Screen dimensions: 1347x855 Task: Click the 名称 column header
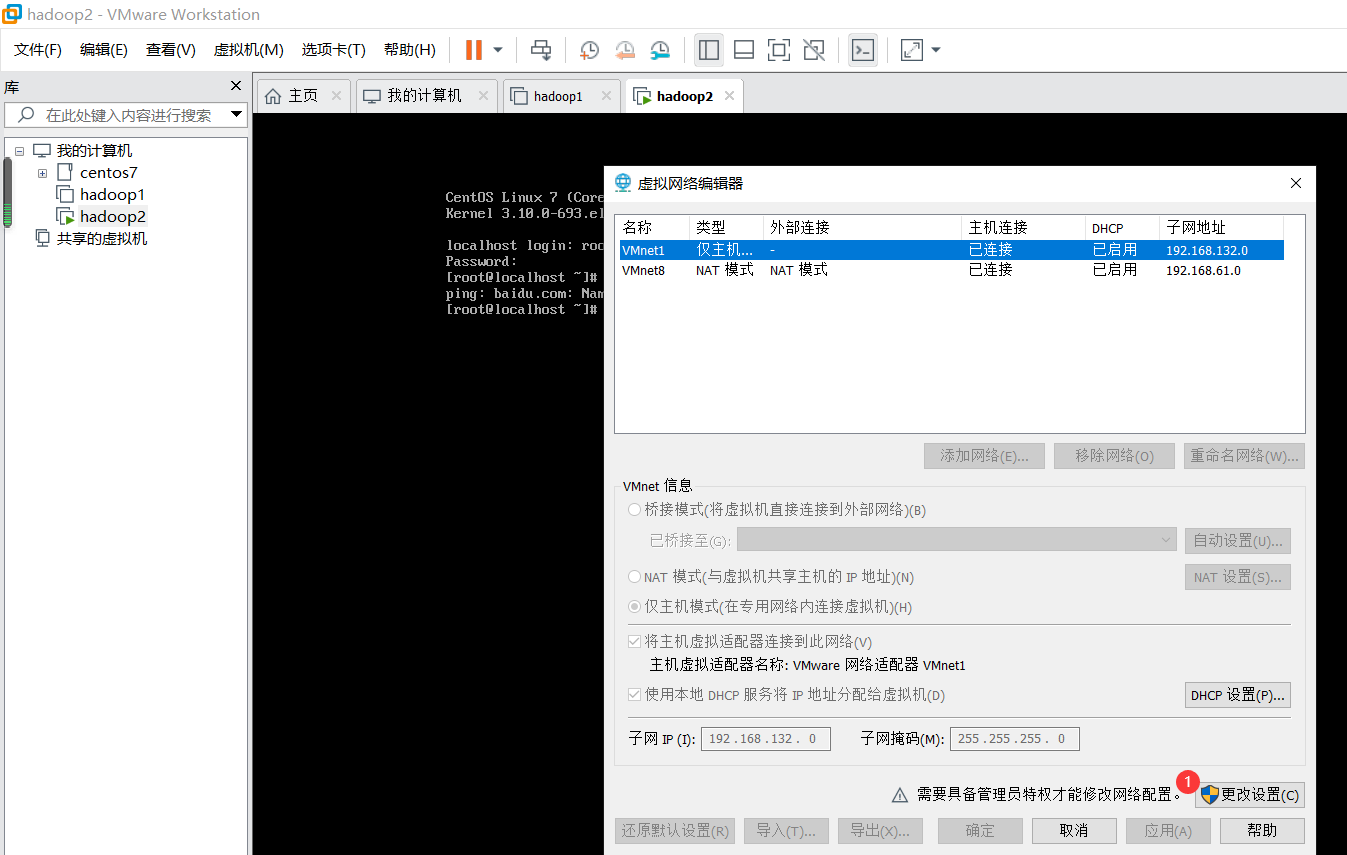[x=652, y=228]
